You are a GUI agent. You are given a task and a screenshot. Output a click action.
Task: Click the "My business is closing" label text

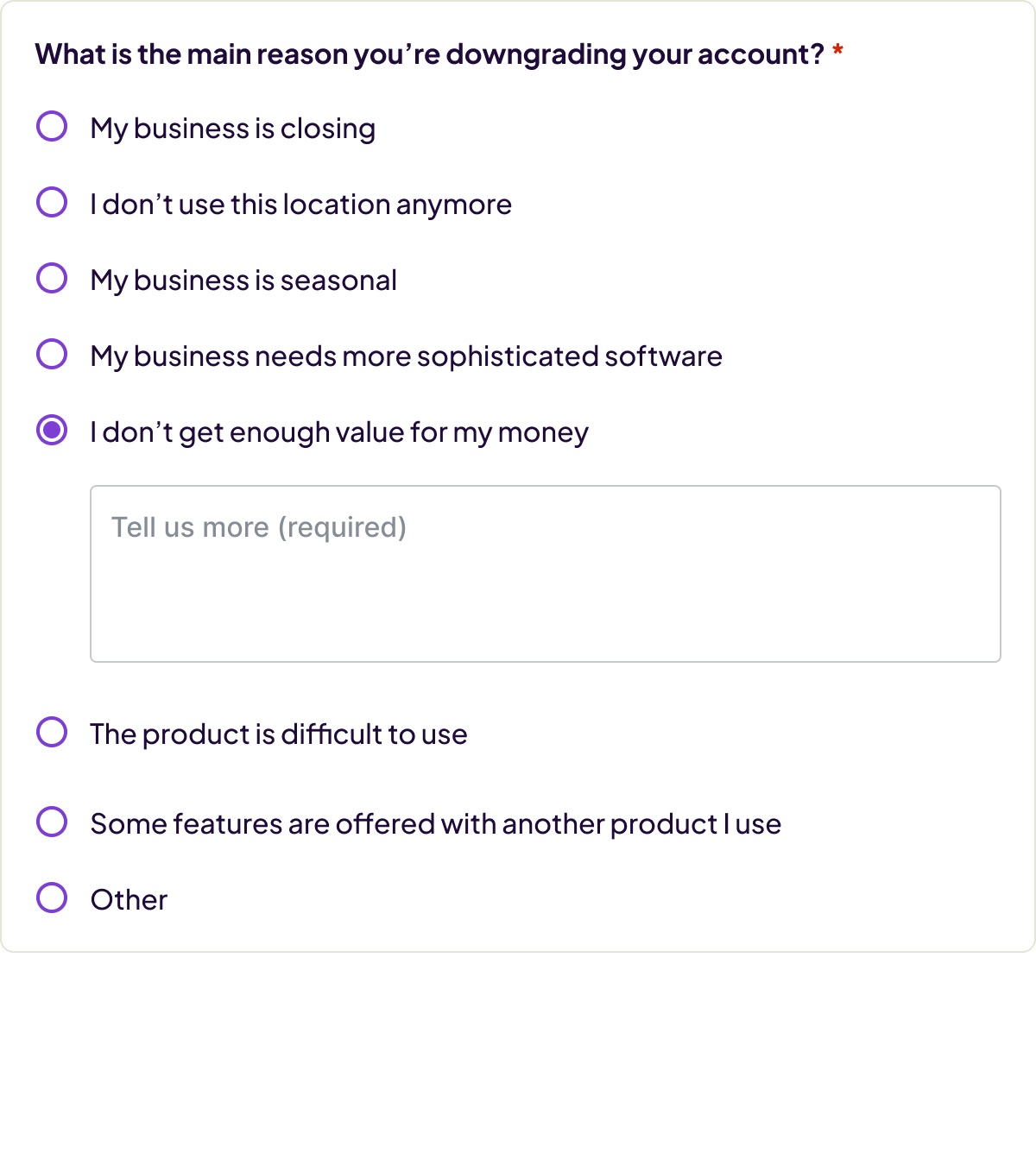click(233, 129)
